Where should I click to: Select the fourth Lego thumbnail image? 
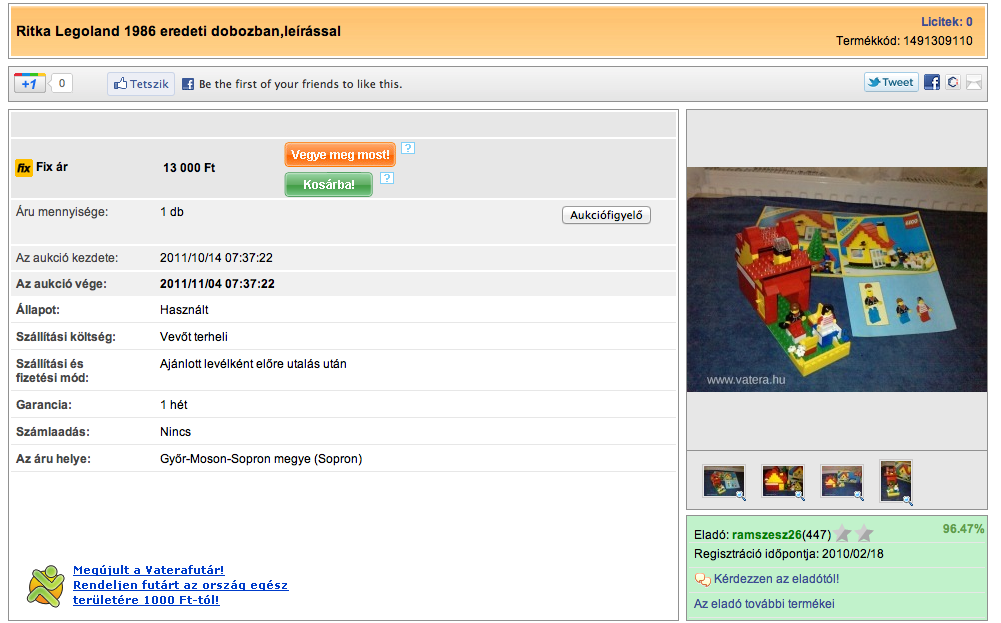896,482
